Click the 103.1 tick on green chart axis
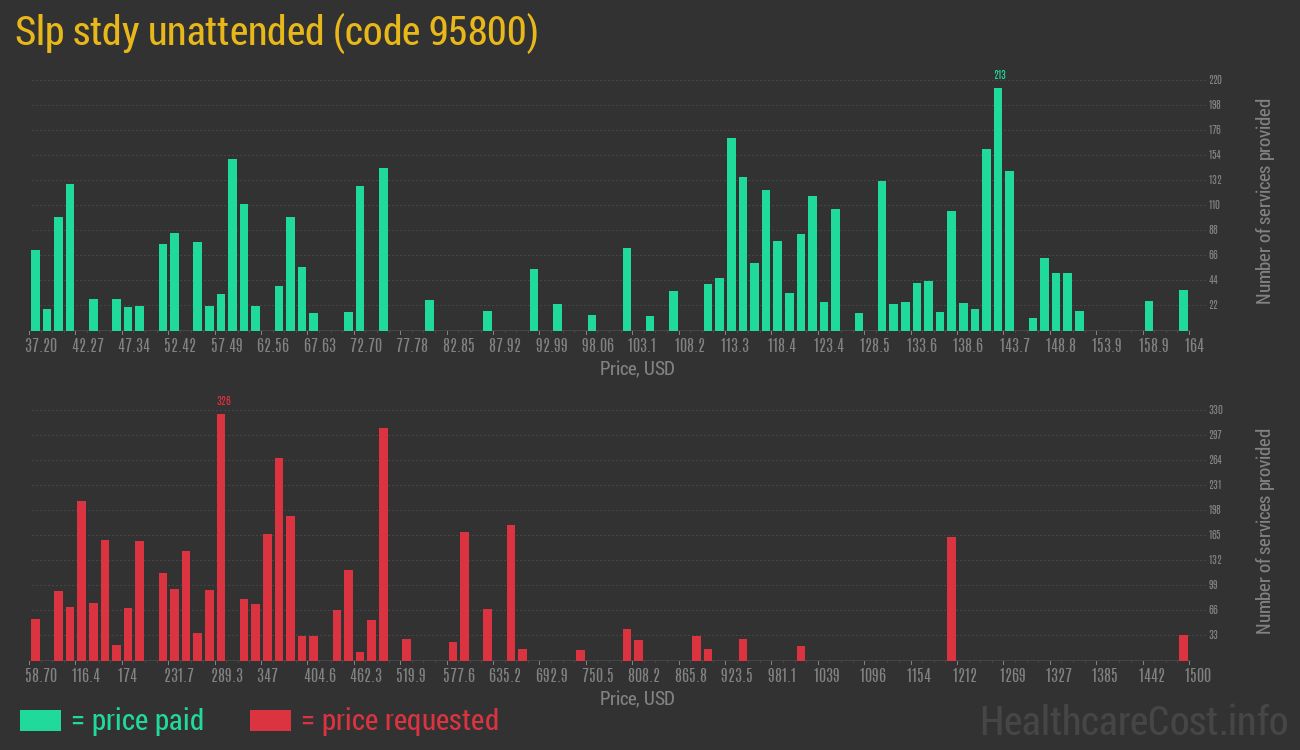Image resolution: width=1300 pixels, height=750 pixels. (x=641, y=346)
